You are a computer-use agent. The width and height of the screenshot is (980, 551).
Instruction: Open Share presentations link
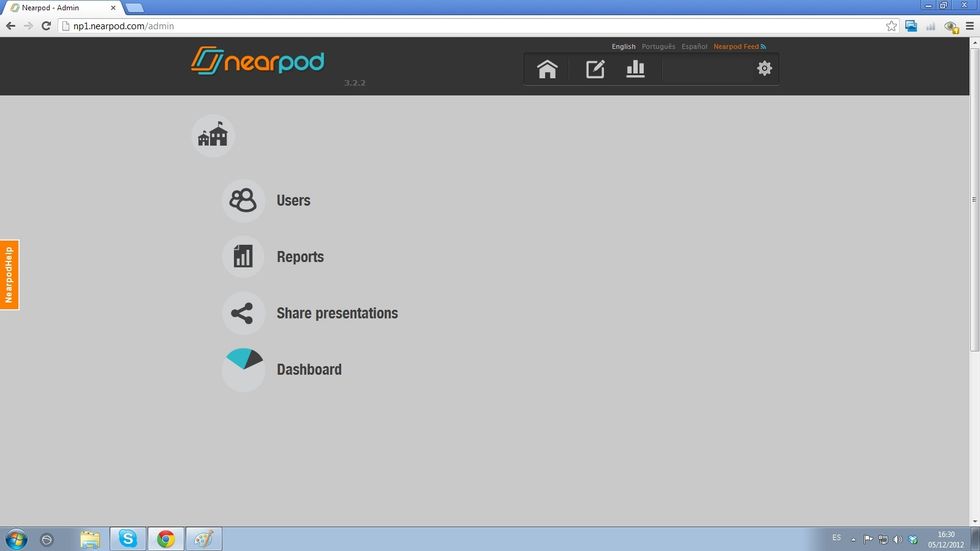338,313
